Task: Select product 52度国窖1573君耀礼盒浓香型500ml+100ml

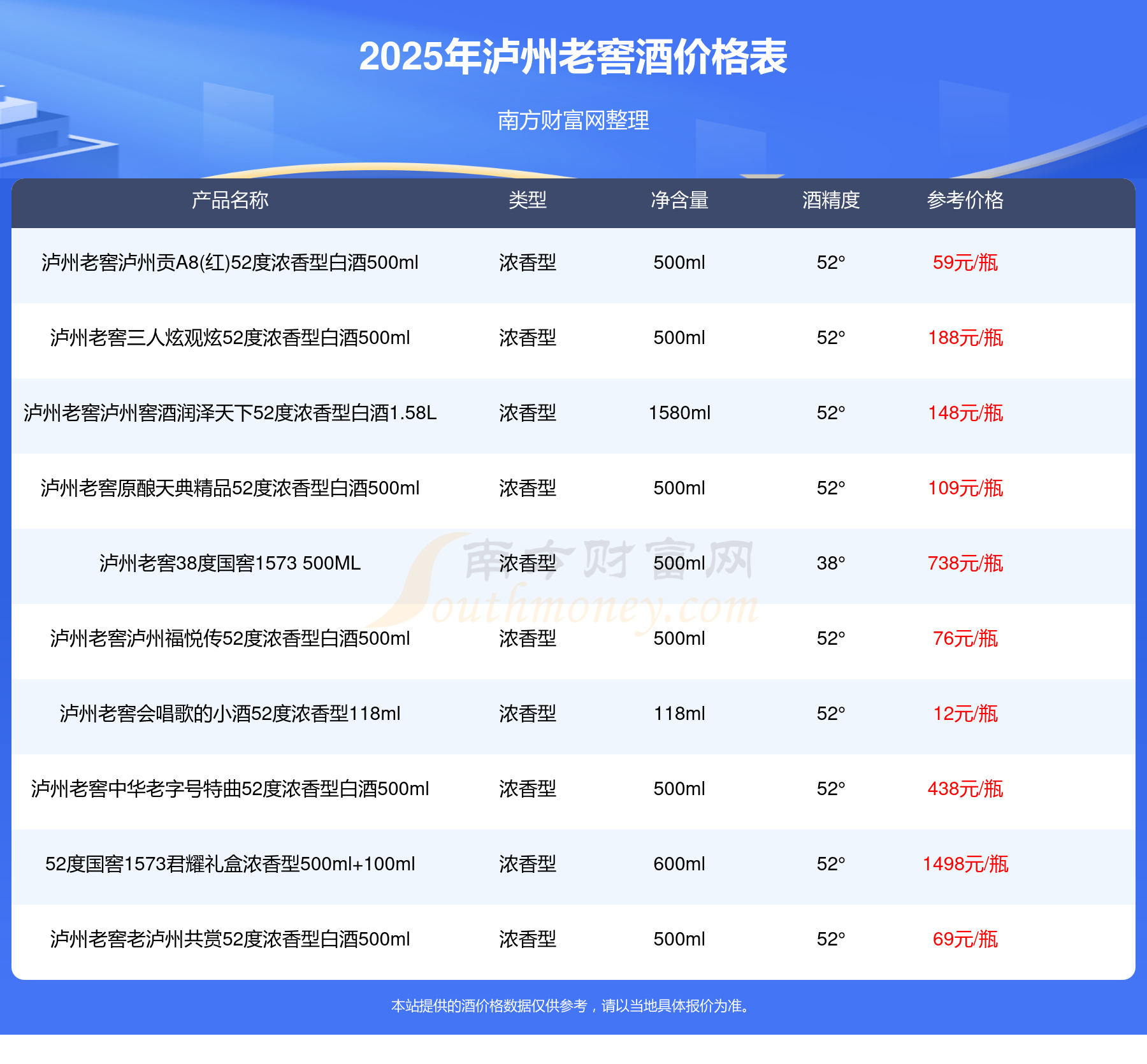Action: (230, 864)
